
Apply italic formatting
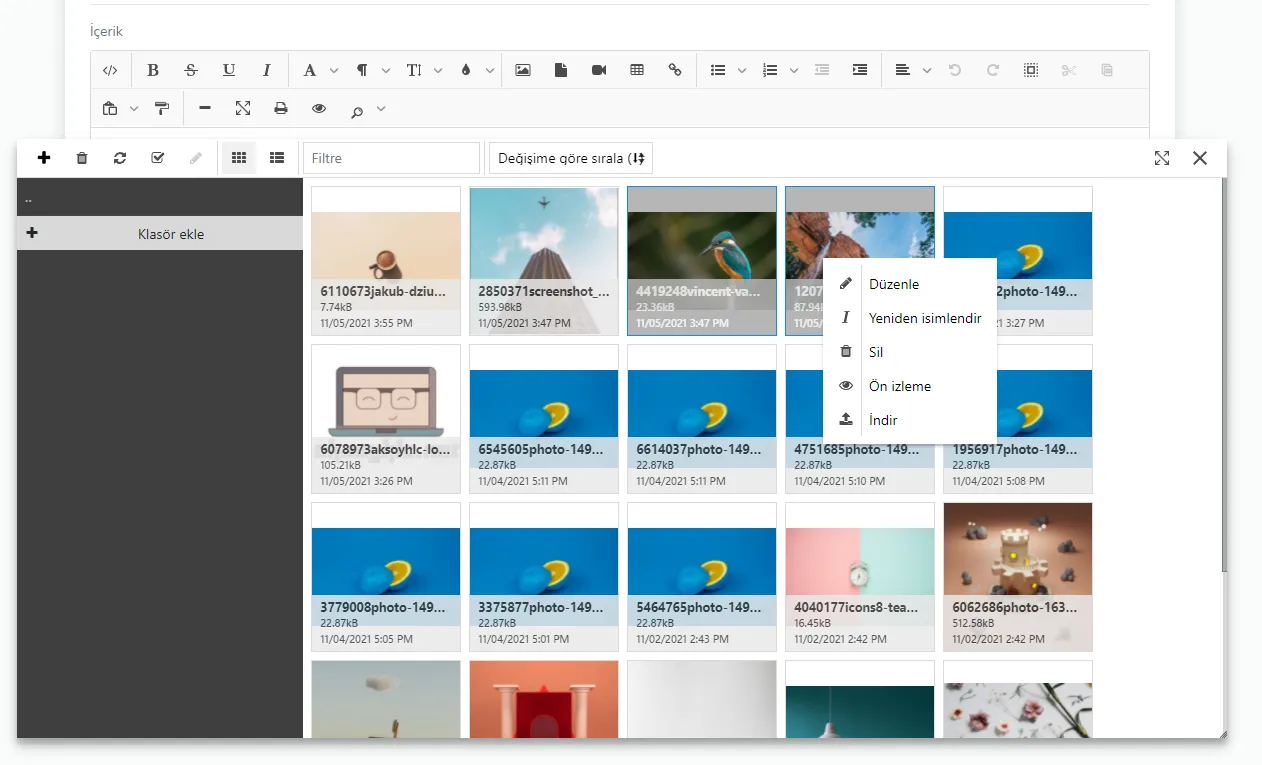pos(267,70)
